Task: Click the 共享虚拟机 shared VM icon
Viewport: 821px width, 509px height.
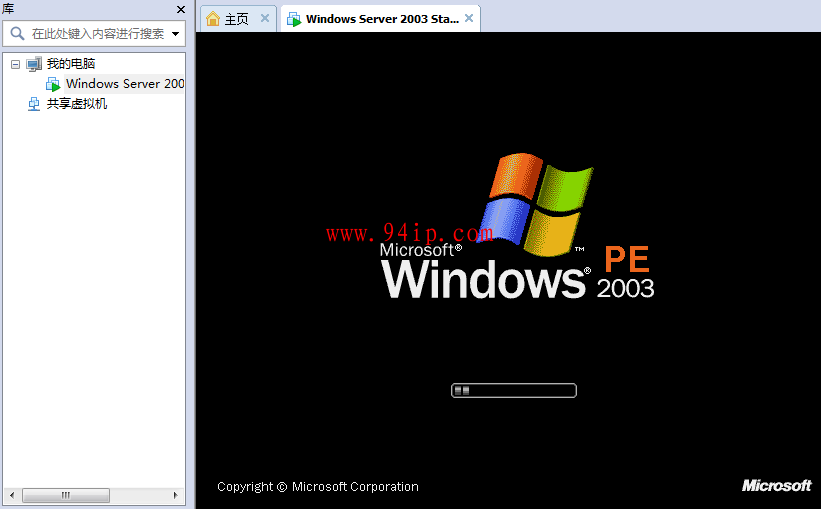Action: point(34,104)
